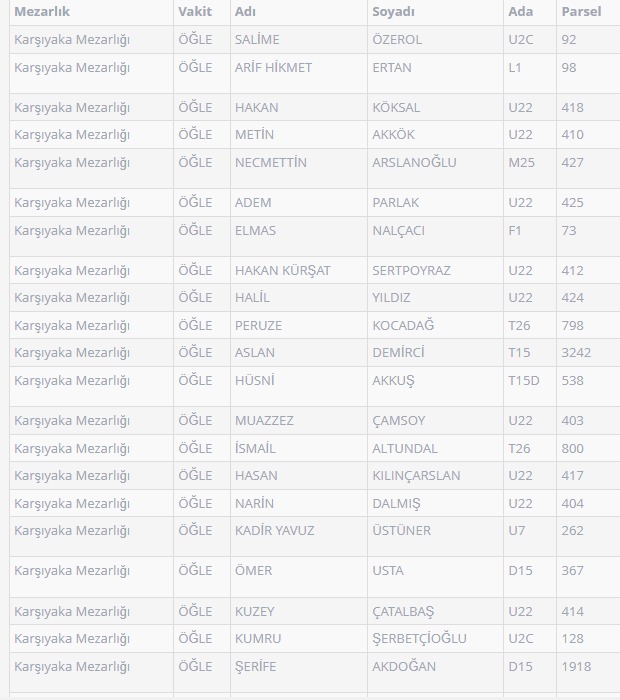Click the Parsel column header
The image size is (620, 700).
tap(581, 12)
